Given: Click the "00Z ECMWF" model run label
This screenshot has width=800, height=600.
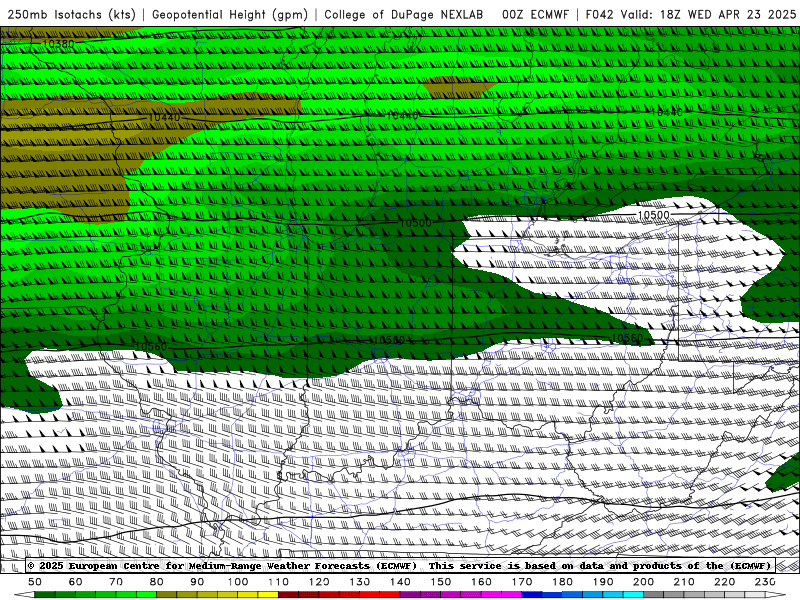Looking at the screenshot, I should [x=535, y=14].
